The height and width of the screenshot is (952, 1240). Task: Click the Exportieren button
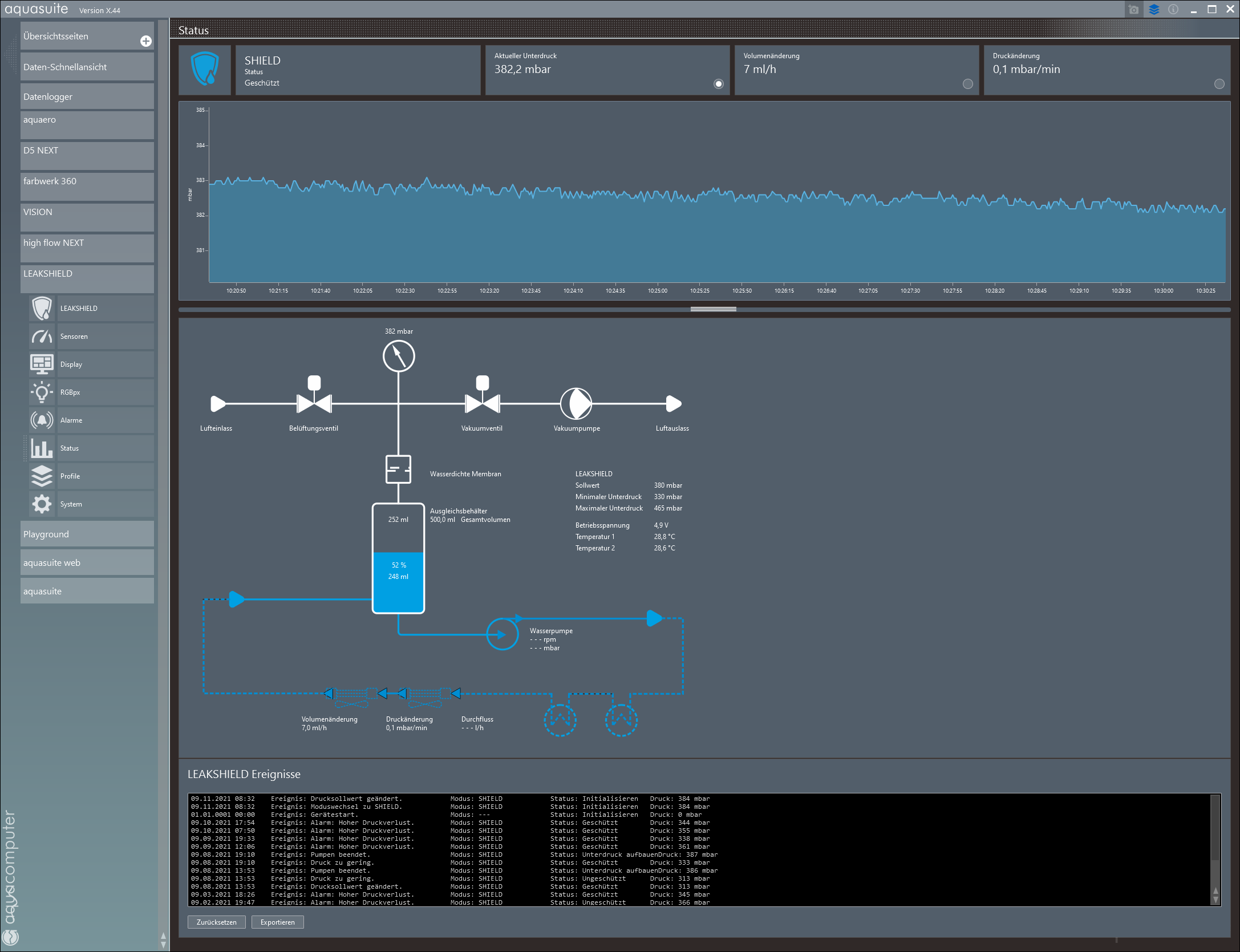pyautogui.click(x=278, y=922)
